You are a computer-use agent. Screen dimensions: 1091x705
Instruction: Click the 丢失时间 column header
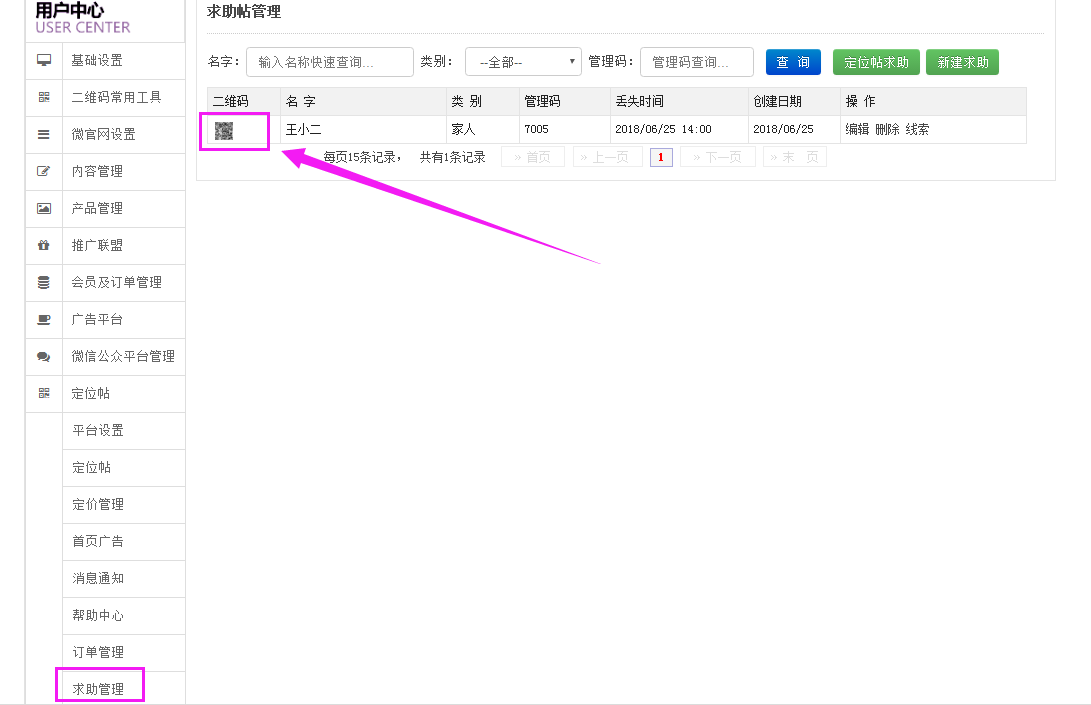click(x=639, y=102)
